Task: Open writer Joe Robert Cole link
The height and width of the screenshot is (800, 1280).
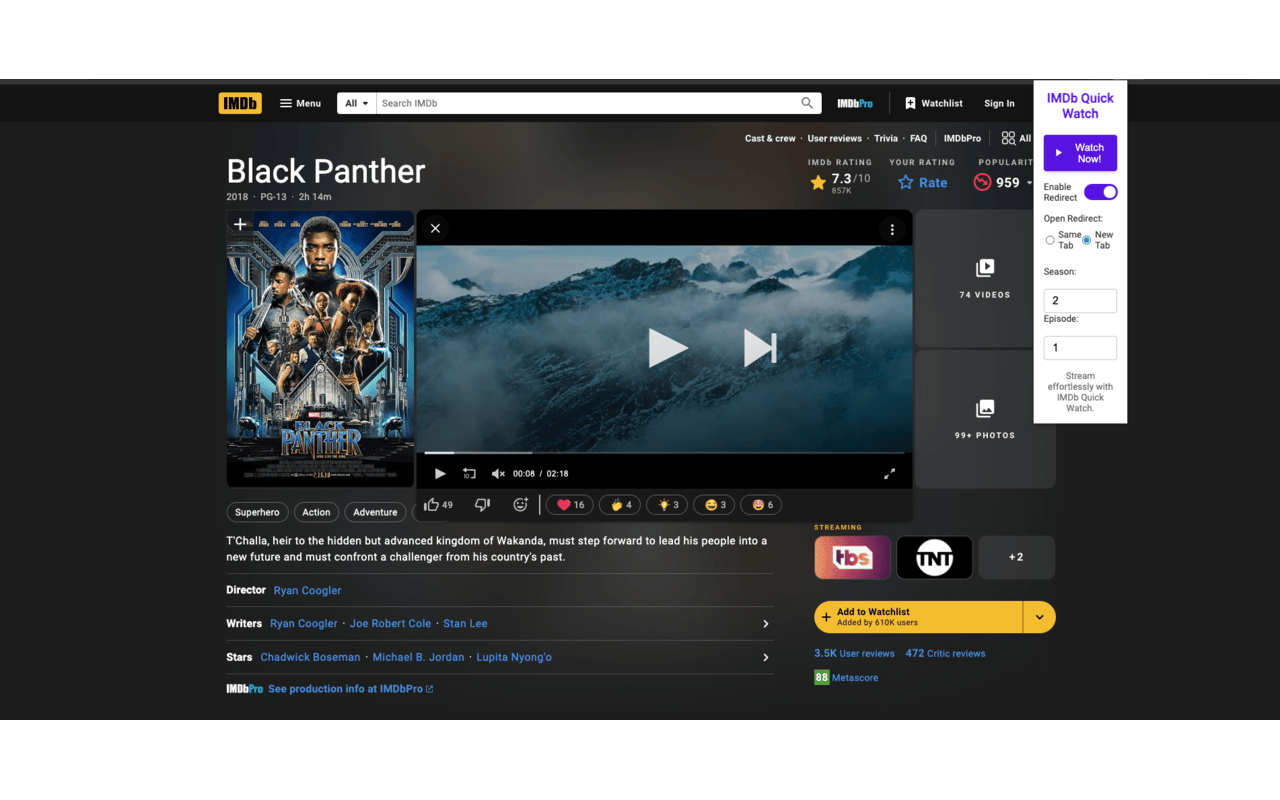Action: tap(390, 623)
